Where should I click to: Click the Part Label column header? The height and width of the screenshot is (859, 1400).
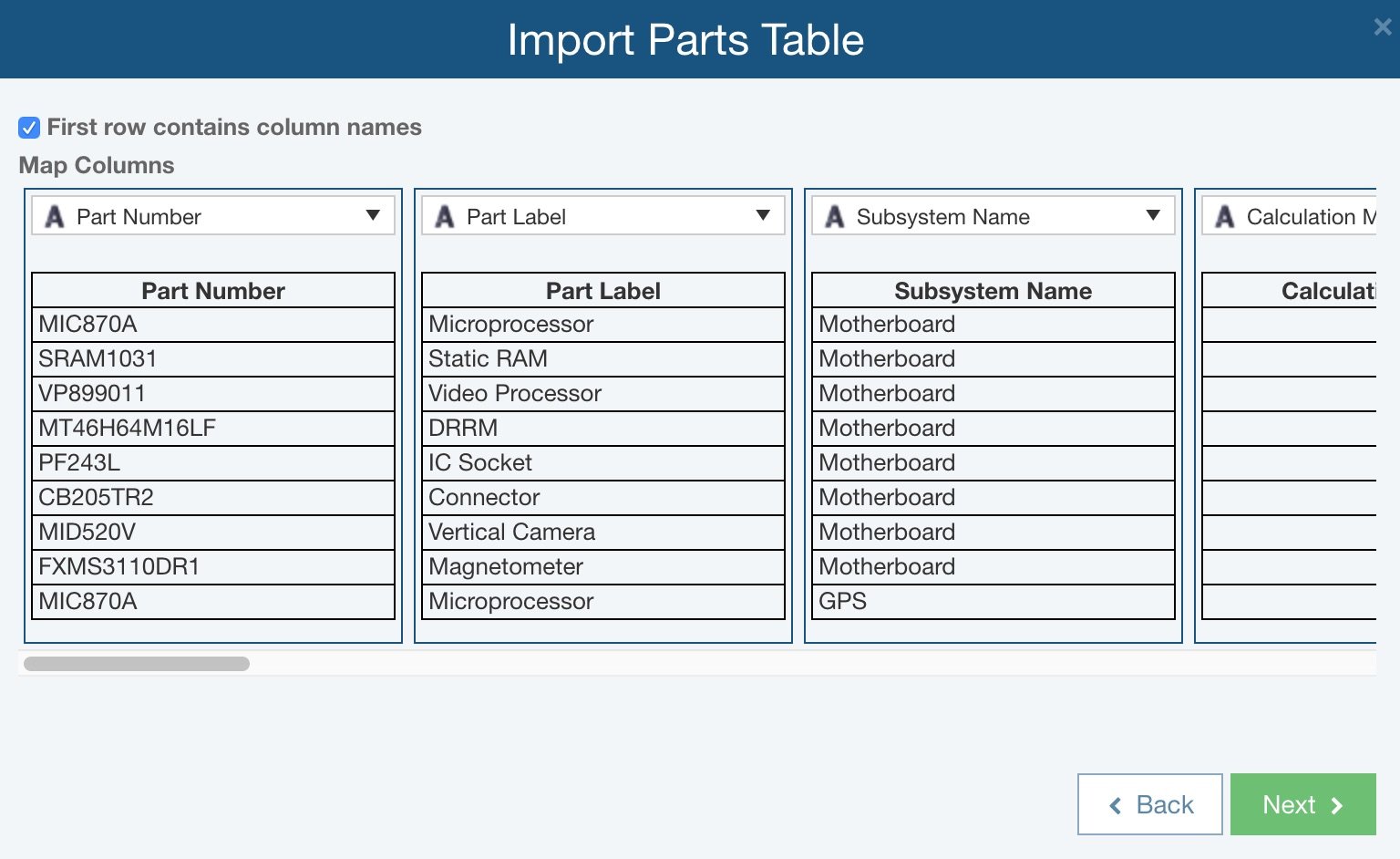click(603, 291)
